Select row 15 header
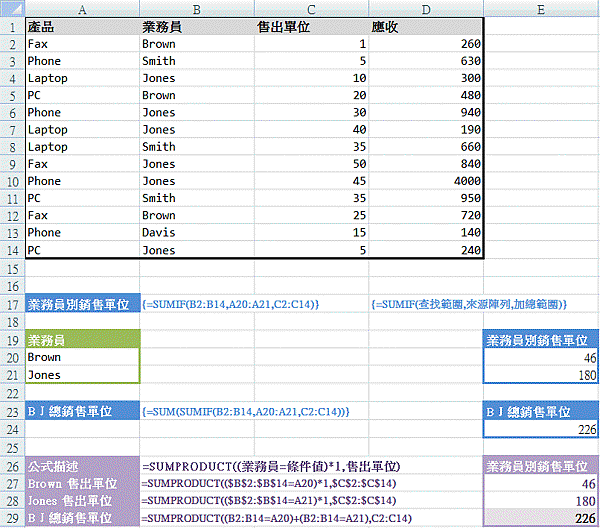Screen dimensions: 600x528 click(12, 269)
